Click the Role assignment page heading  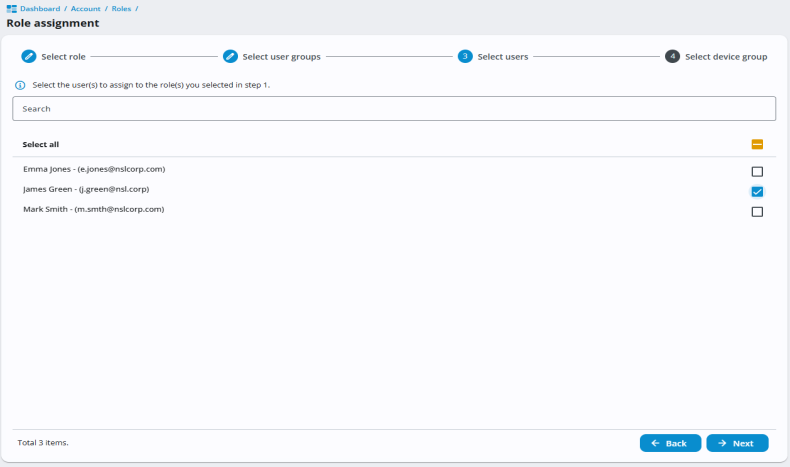click(53, 23)
